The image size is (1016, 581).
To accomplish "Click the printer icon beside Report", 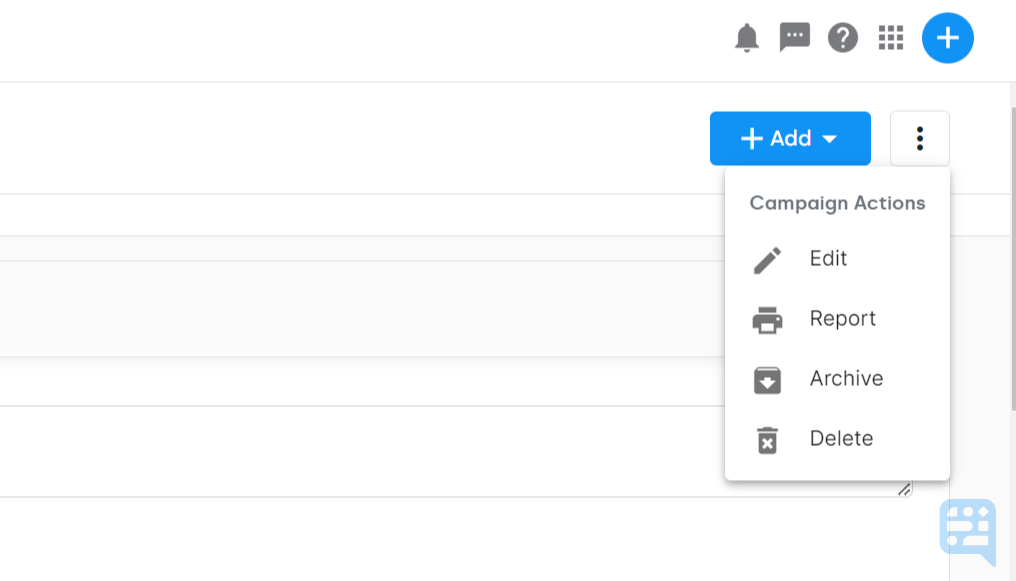I will pos(767,320).
